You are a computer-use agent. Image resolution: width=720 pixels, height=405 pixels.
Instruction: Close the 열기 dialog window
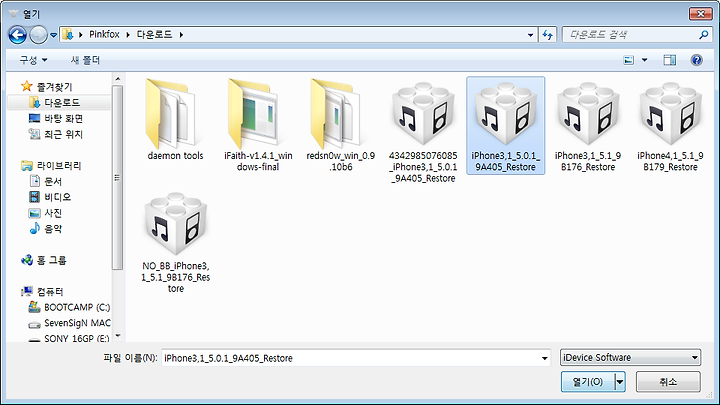pos(701,13)
